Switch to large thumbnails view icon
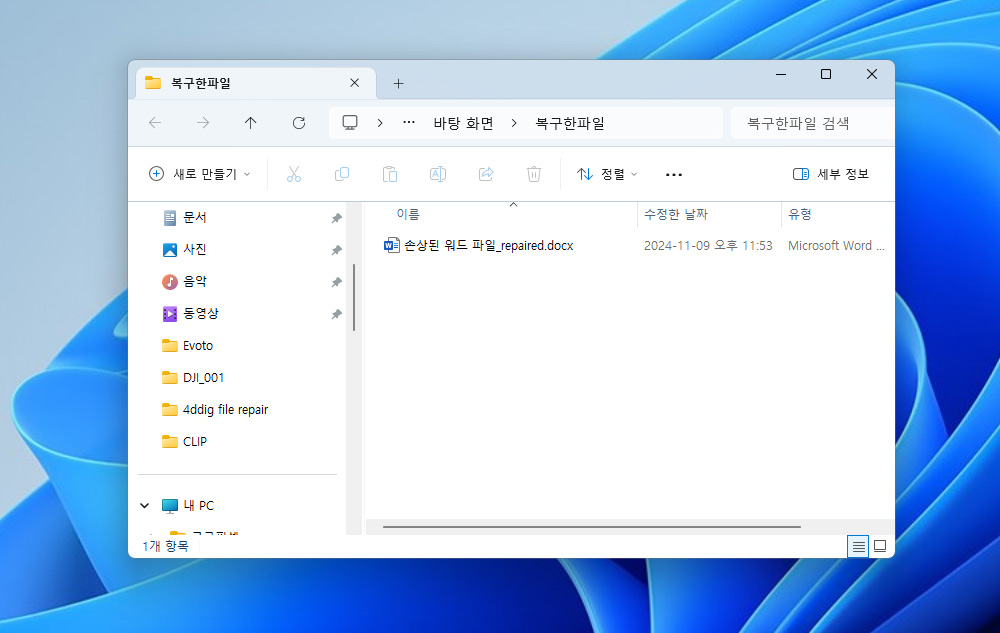Viewport: 1000px width, 633px height. [x=880, y=546]
